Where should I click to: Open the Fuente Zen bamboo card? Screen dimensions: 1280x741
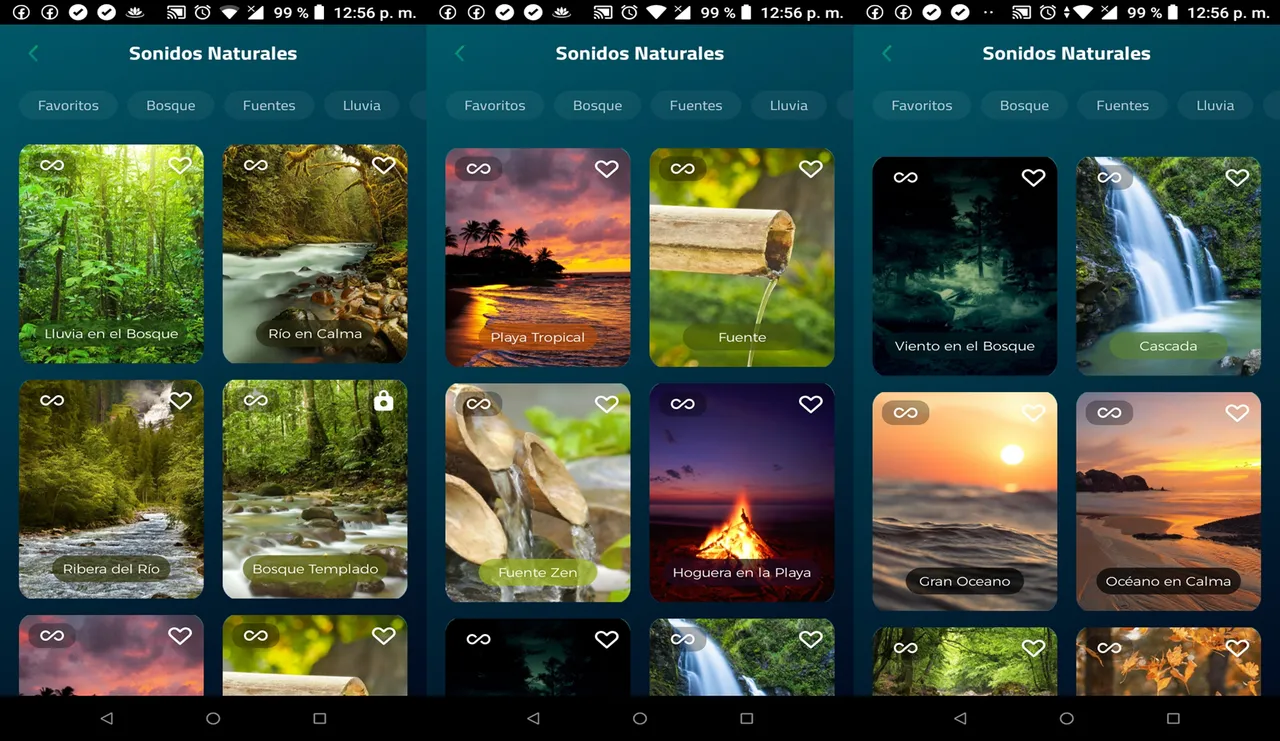[538, 493]
